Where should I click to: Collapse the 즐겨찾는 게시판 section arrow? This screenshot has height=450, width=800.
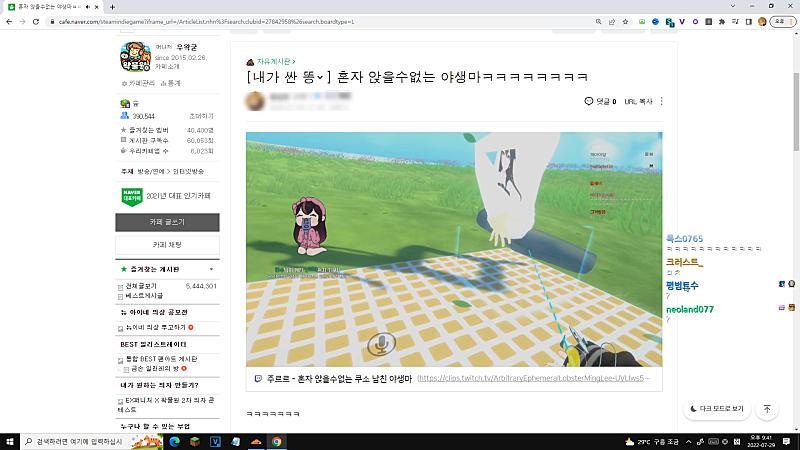211,269
